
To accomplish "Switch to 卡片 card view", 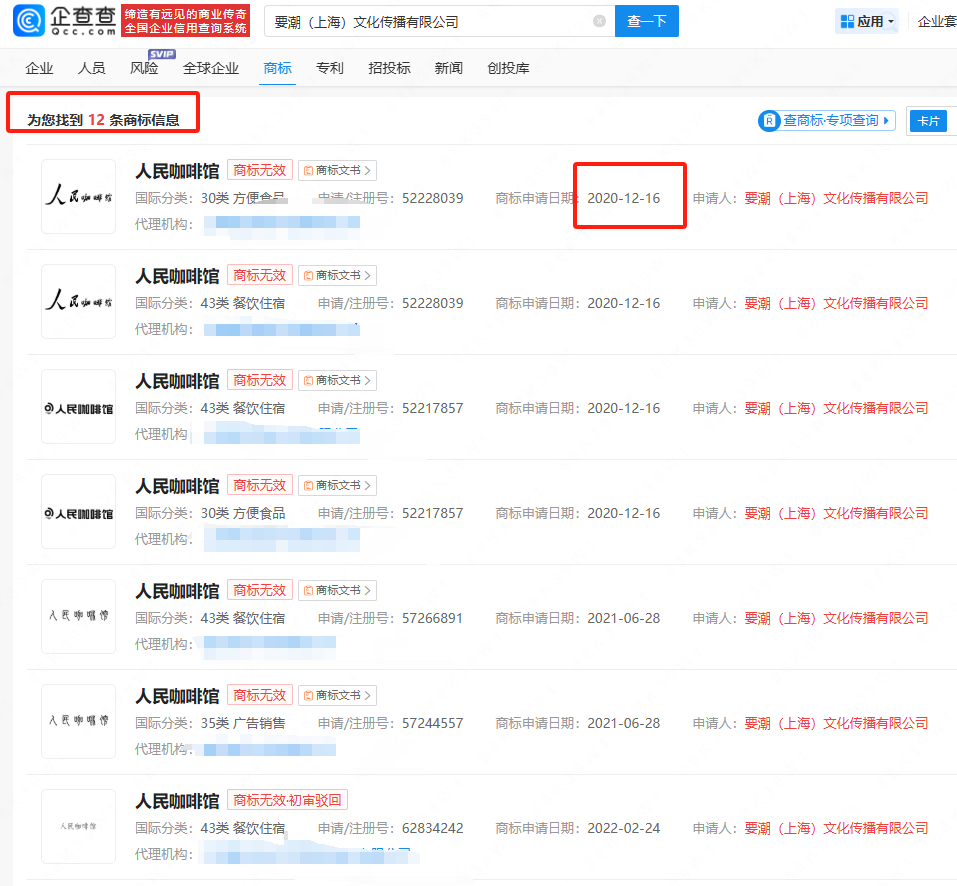I will tap(928, 121).
